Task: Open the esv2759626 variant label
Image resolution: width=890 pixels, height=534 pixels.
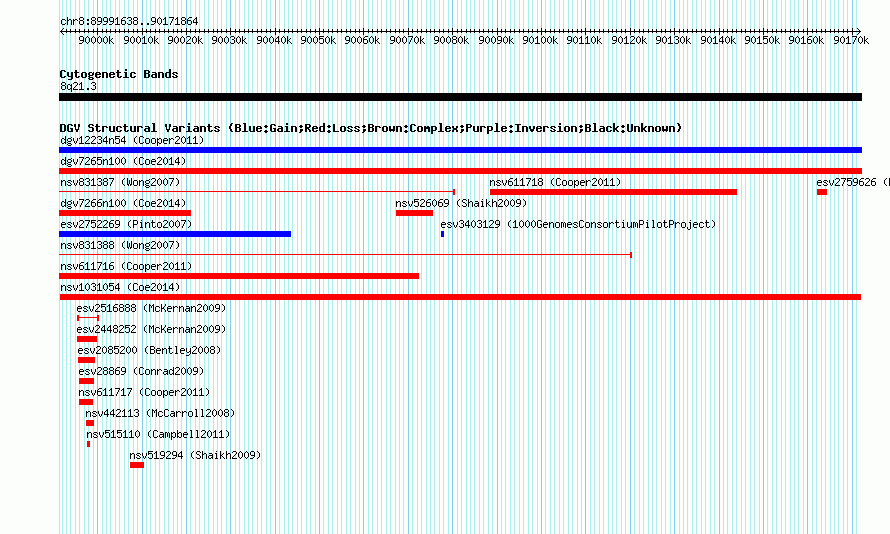Action: click(x=853, y=182)
